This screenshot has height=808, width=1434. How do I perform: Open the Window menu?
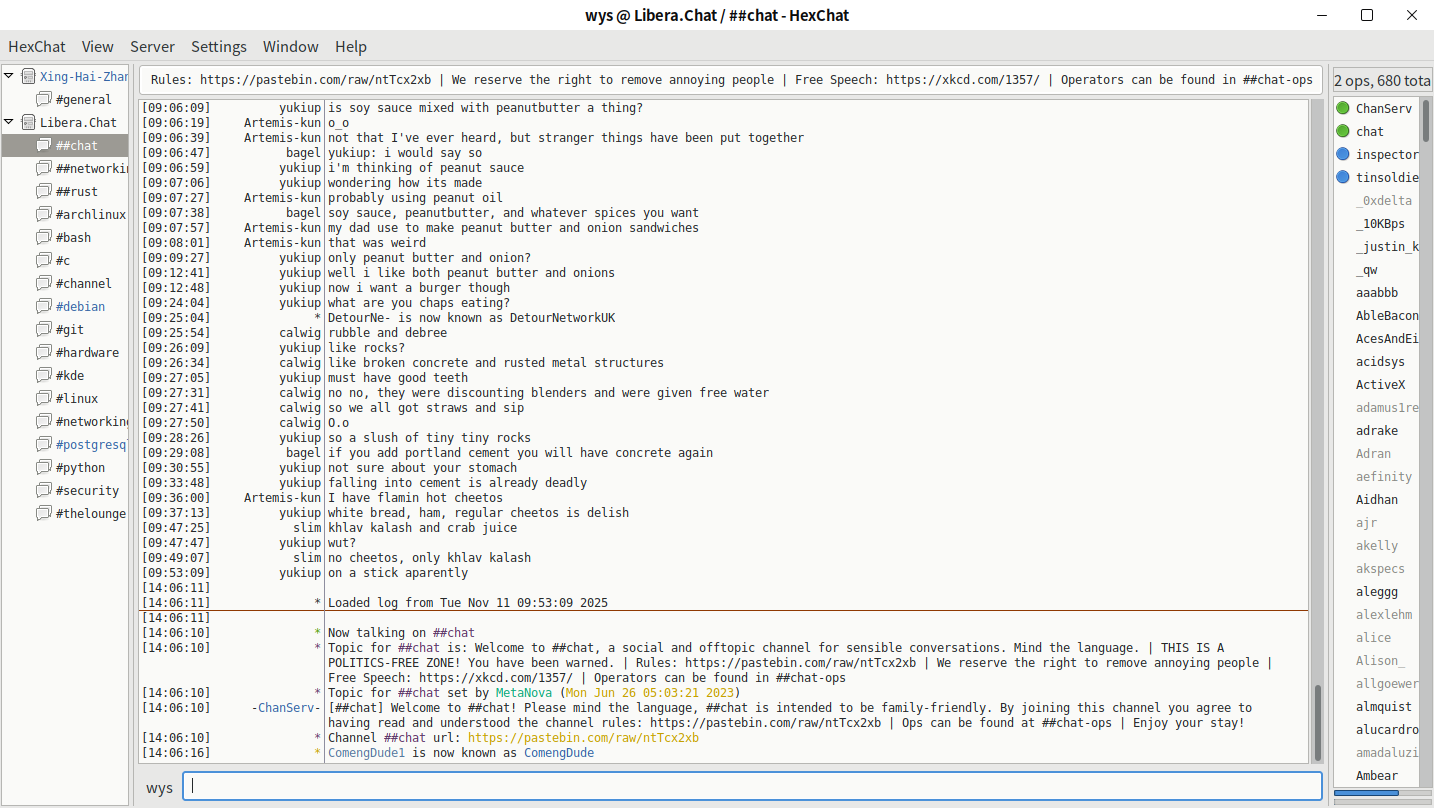[x=290, y=47]
